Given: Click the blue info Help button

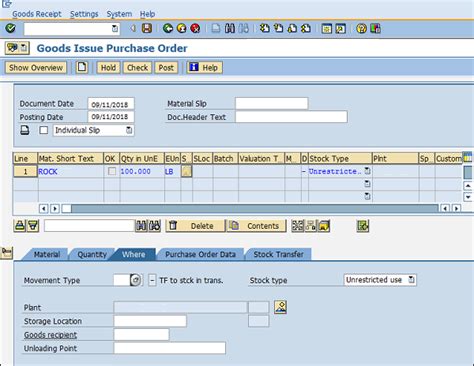Looking at the screenshot, I should click(204, 68).
